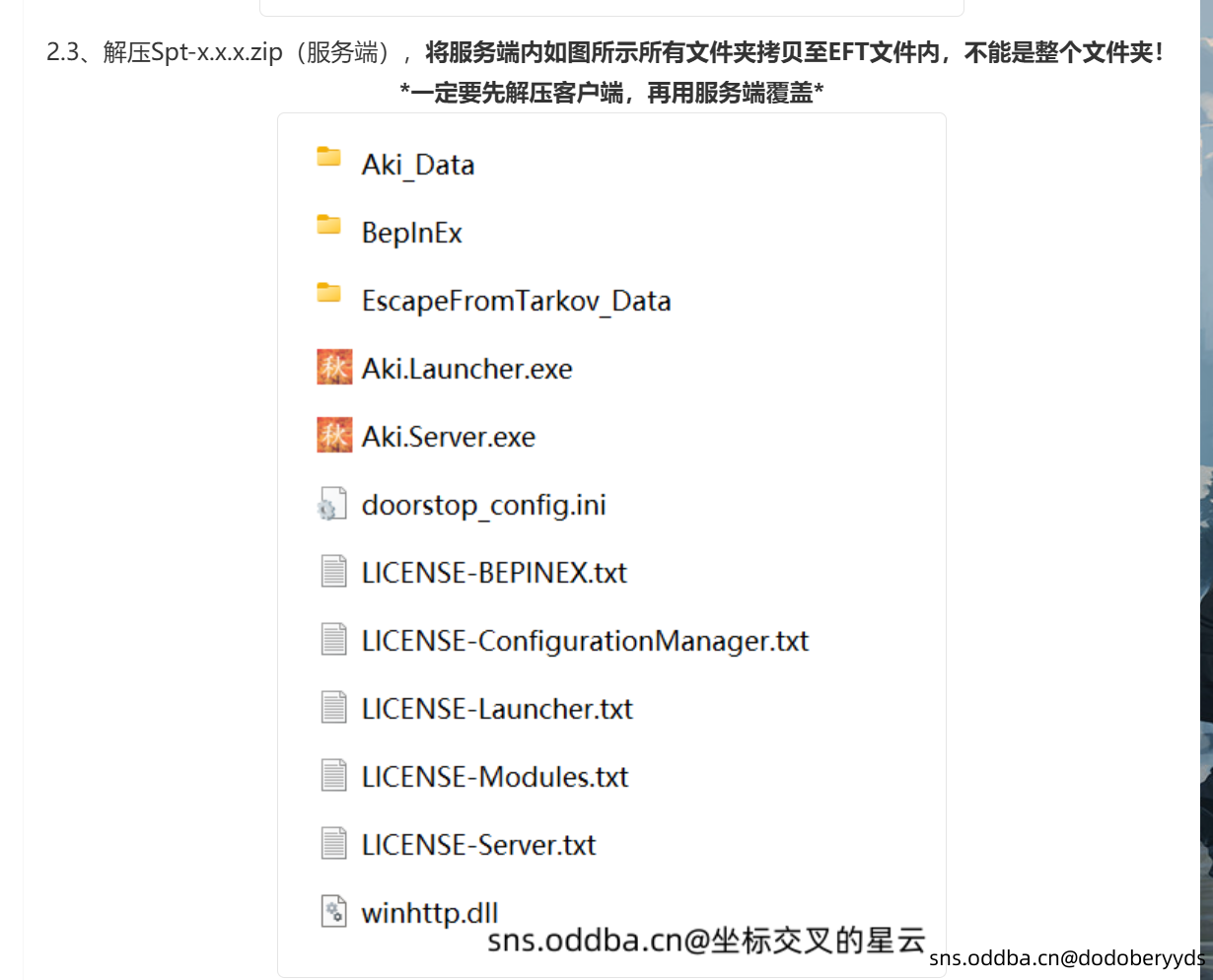The width and height of the screenshot is (1213, 980).
Task: Click the winhttp.dll file icon
Action: pos(334,911)
